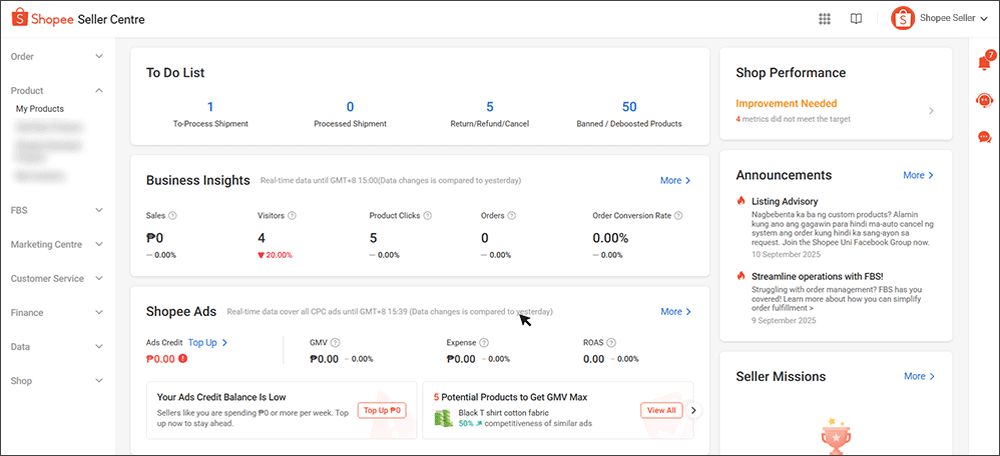The image size is (1000, 456).
Task: Click the View All button
Action: pyautogui.click(x=661, y=410)
